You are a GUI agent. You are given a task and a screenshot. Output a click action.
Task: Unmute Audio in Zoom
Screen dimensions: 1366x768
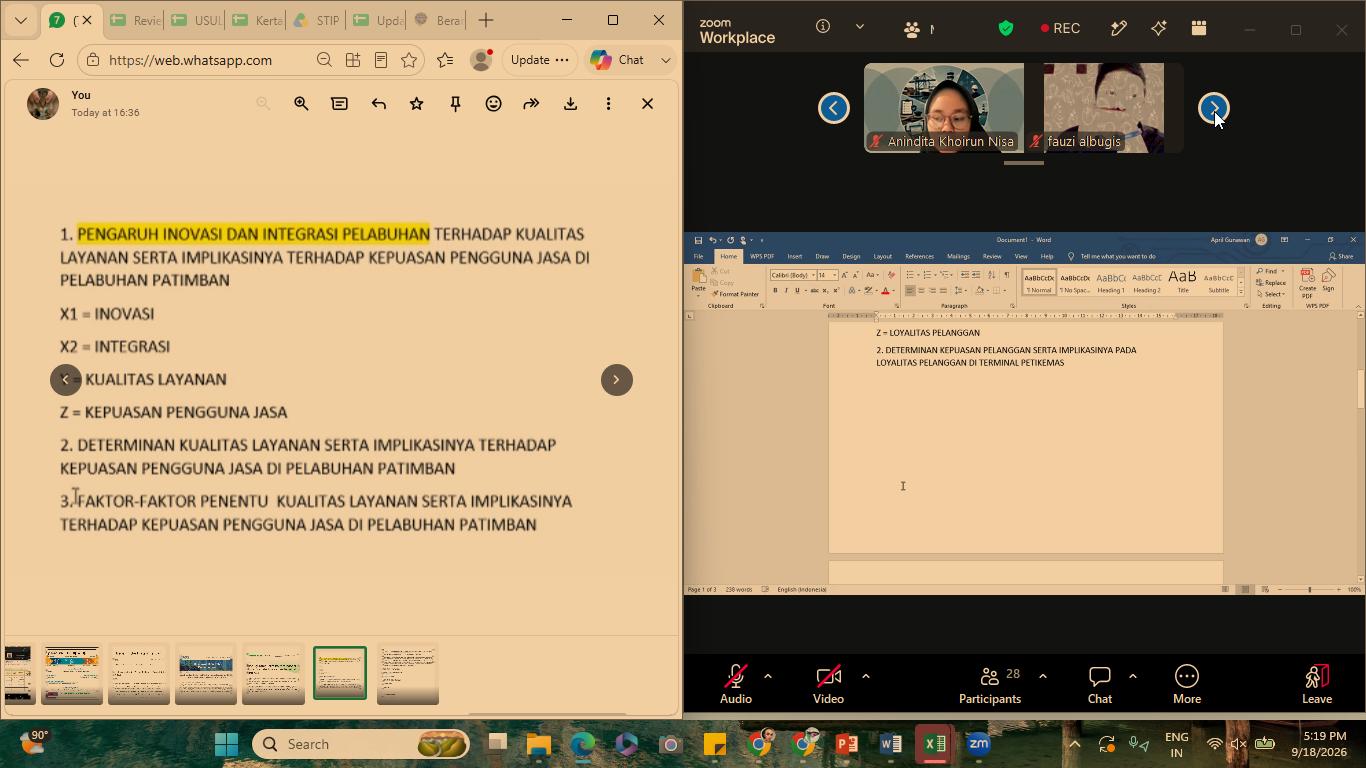pyautogui.click(x=736, y=684)
